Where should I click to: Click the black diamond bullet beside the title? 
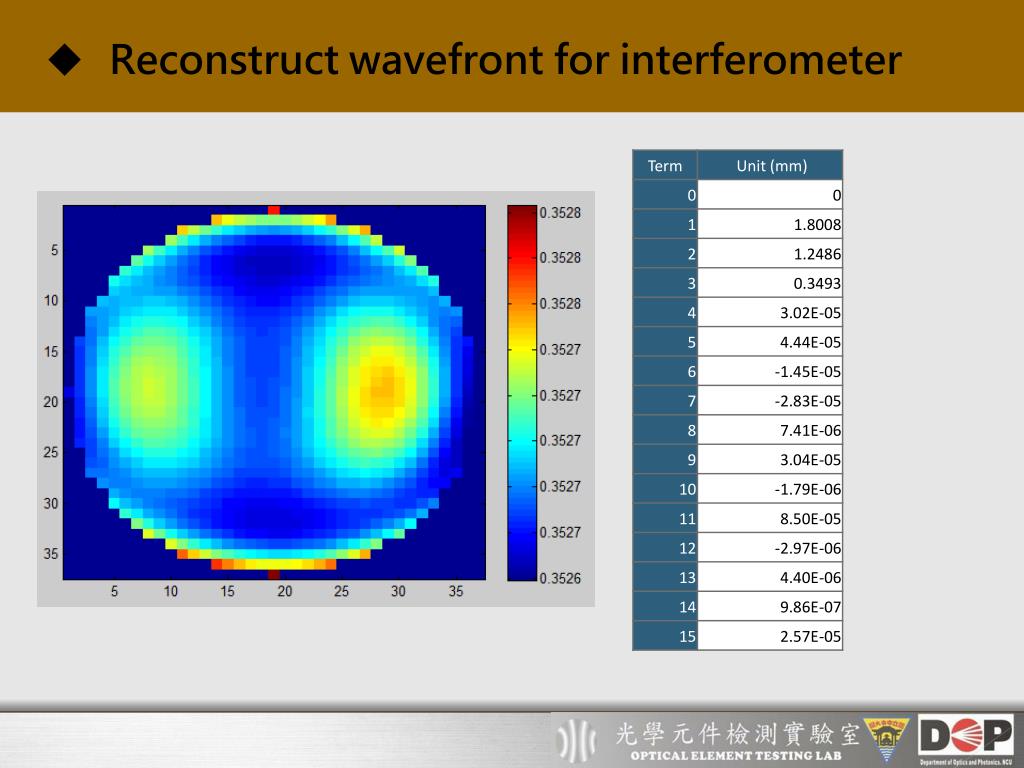[65, 59]
